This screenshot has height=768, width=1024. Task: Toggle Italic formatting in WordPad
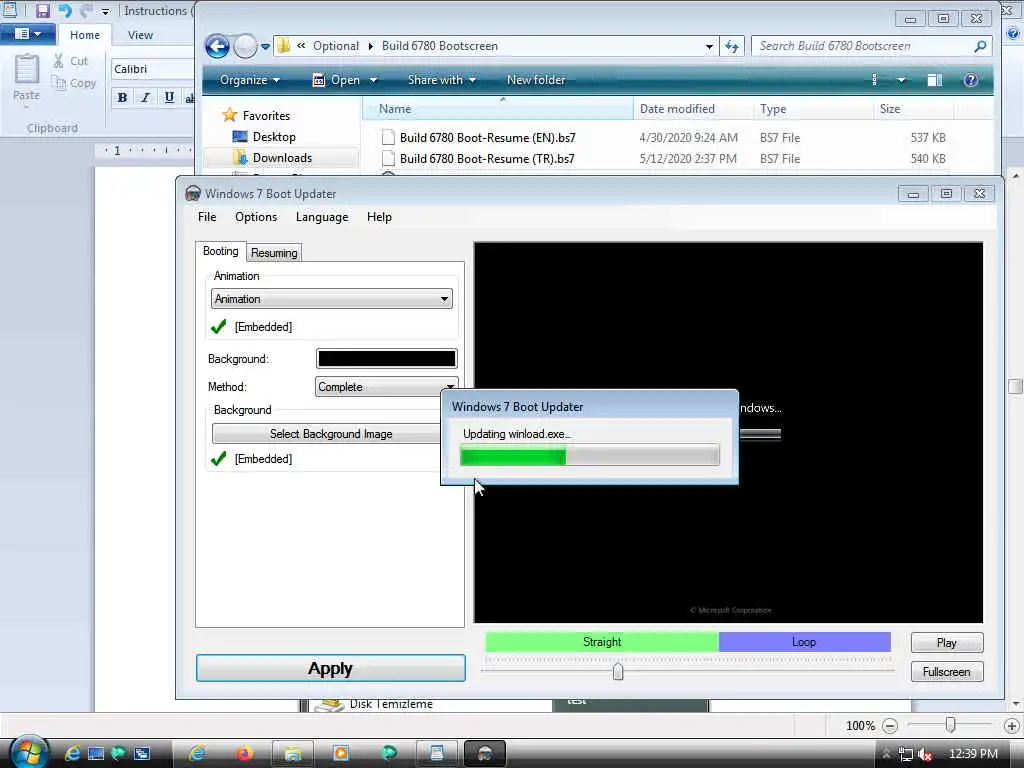click(146, 98)
